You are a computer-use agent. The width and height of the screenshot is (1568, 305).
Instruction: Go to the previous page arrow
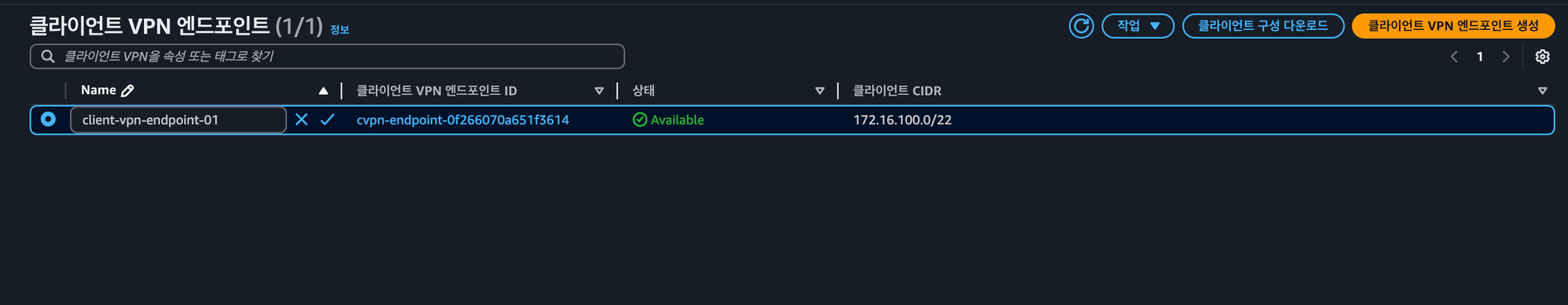click(1454, 57)
